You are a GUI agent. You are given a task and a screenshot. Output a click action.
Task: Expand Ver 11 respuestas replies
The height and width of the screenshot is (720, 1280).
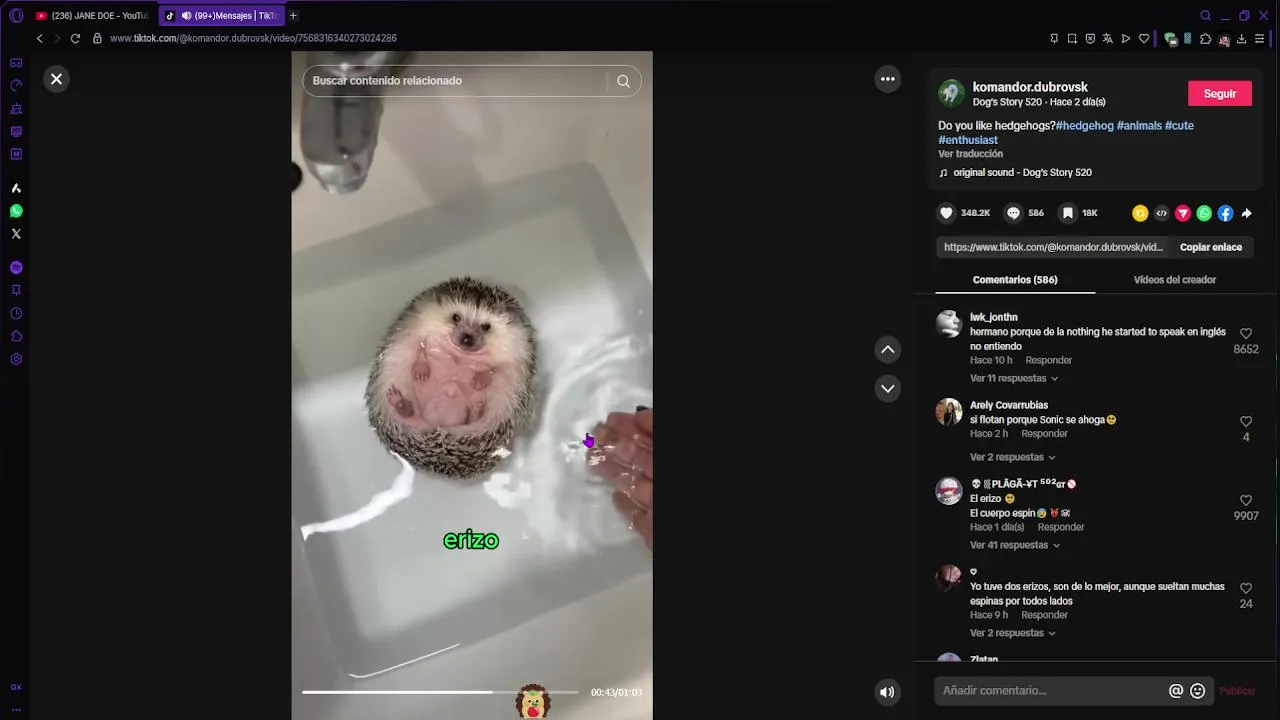(x=1014, y=378)
